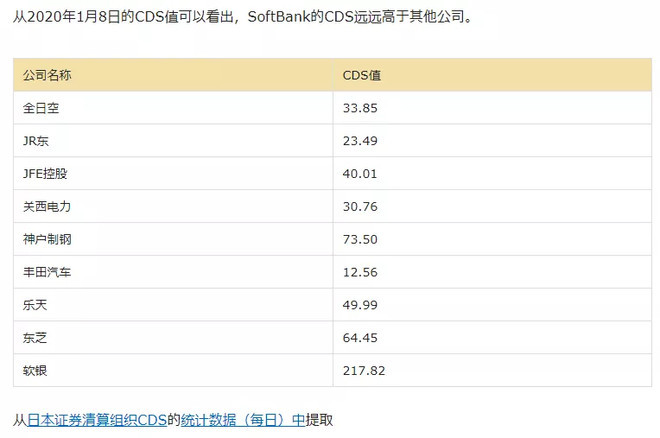The width and height of the screenshot is (660, 438).
Task: Select the 关西电力 company cell
Action: (x=47, y=206)
